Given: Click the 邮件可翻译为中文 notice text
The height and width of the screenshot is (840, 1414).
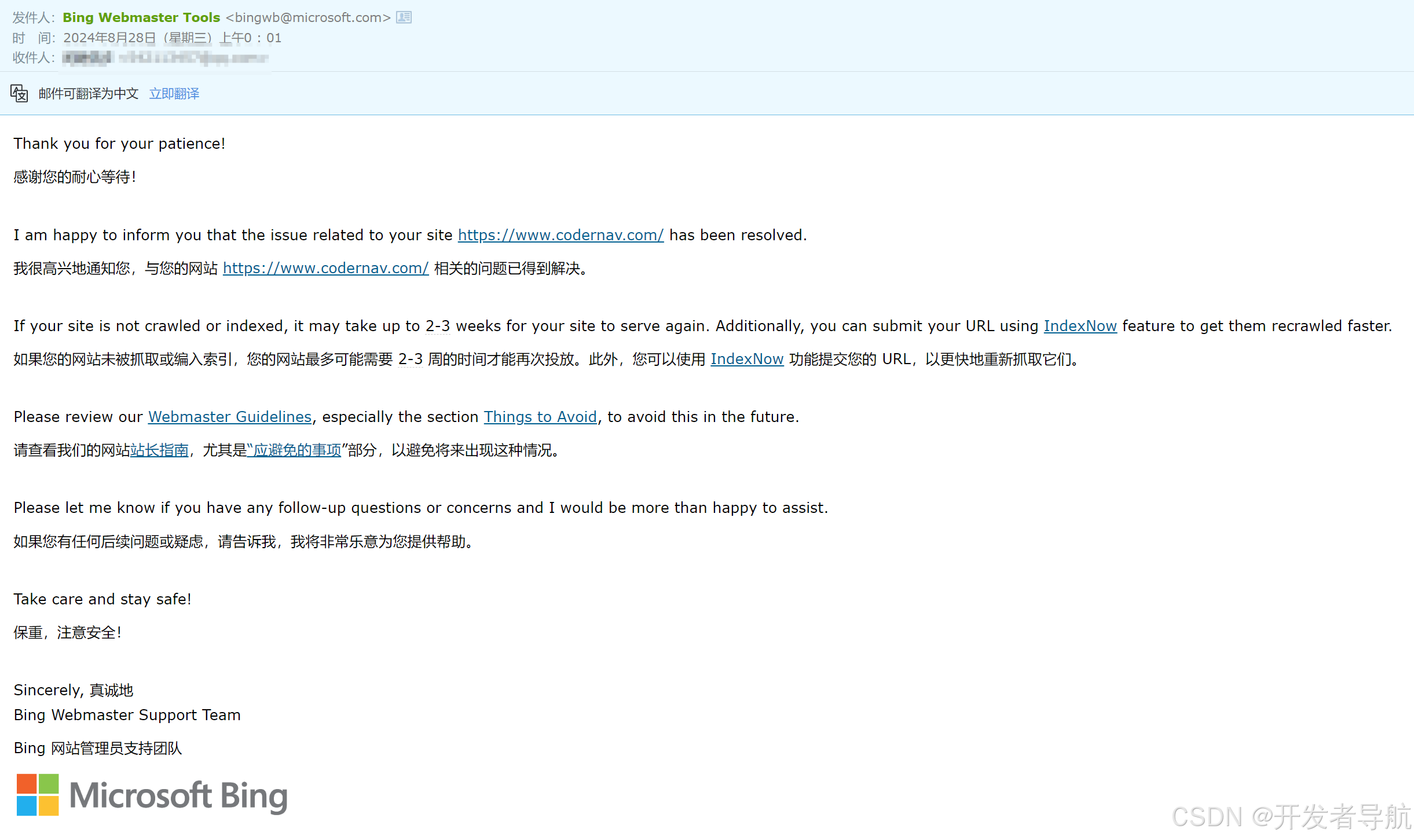Looking at the screenshot, I should tap(89, 94).
